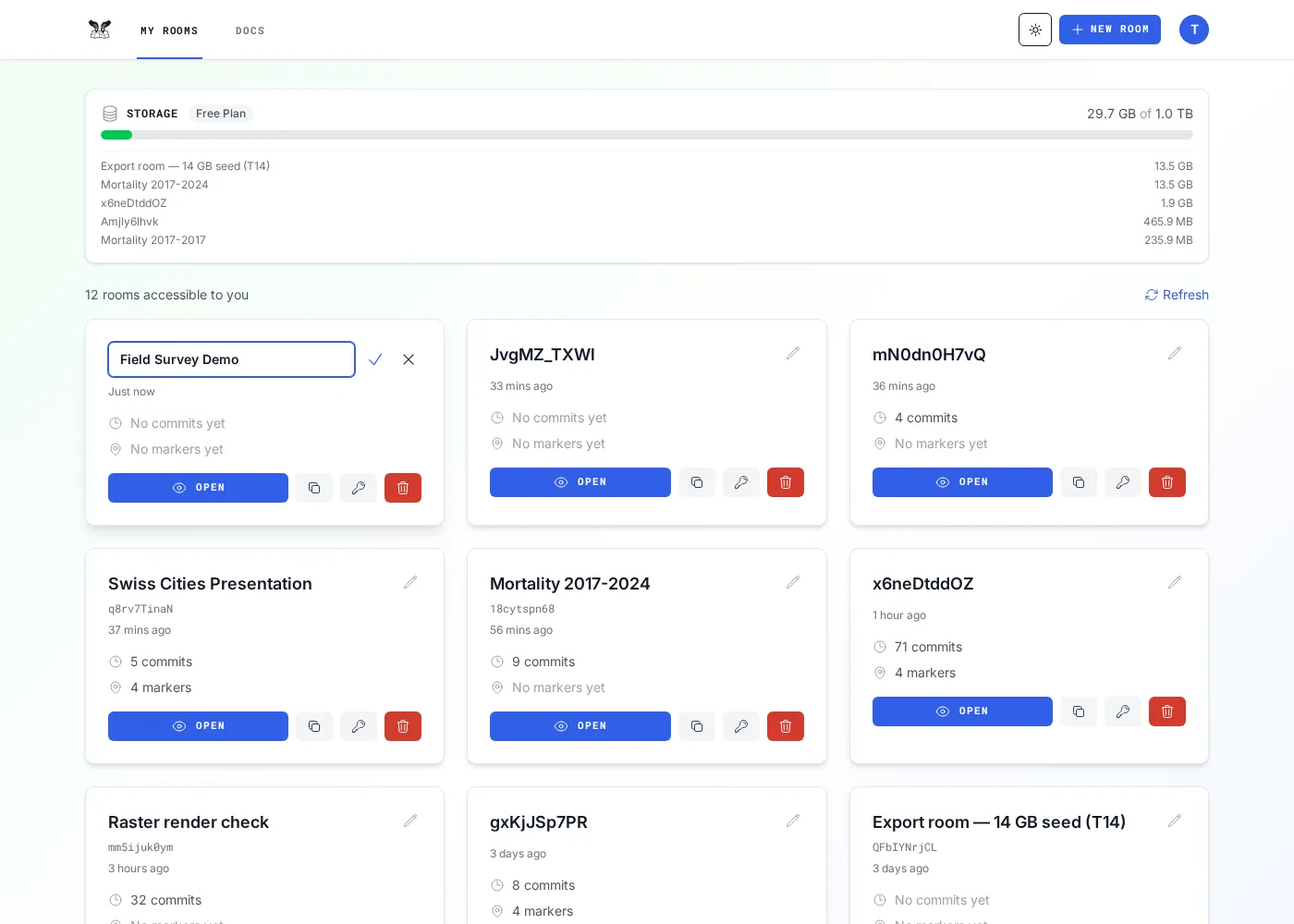Click '5 commits' on Swiss Cities Presentation
1294x924 pixels.
coord(161,662)
